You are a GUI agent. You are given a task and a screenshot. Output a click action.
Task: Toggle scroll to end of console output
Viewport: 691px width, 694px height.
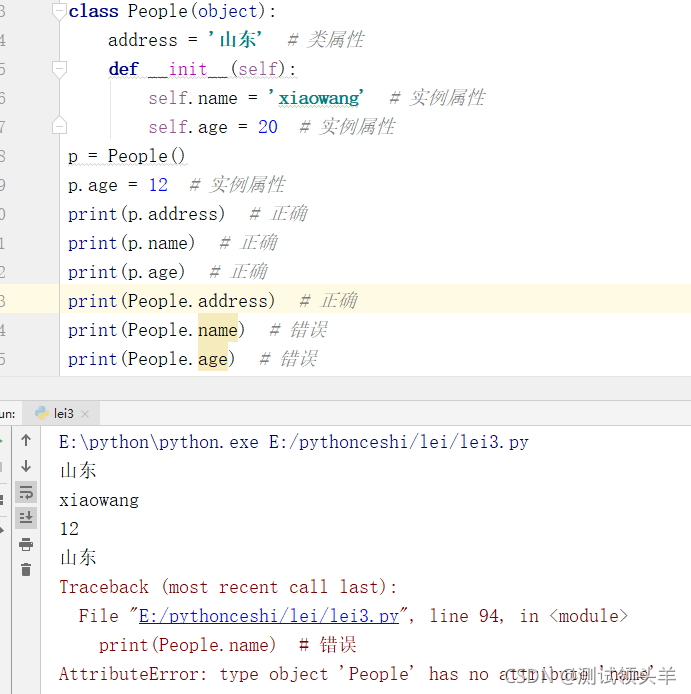coord(26,517)
